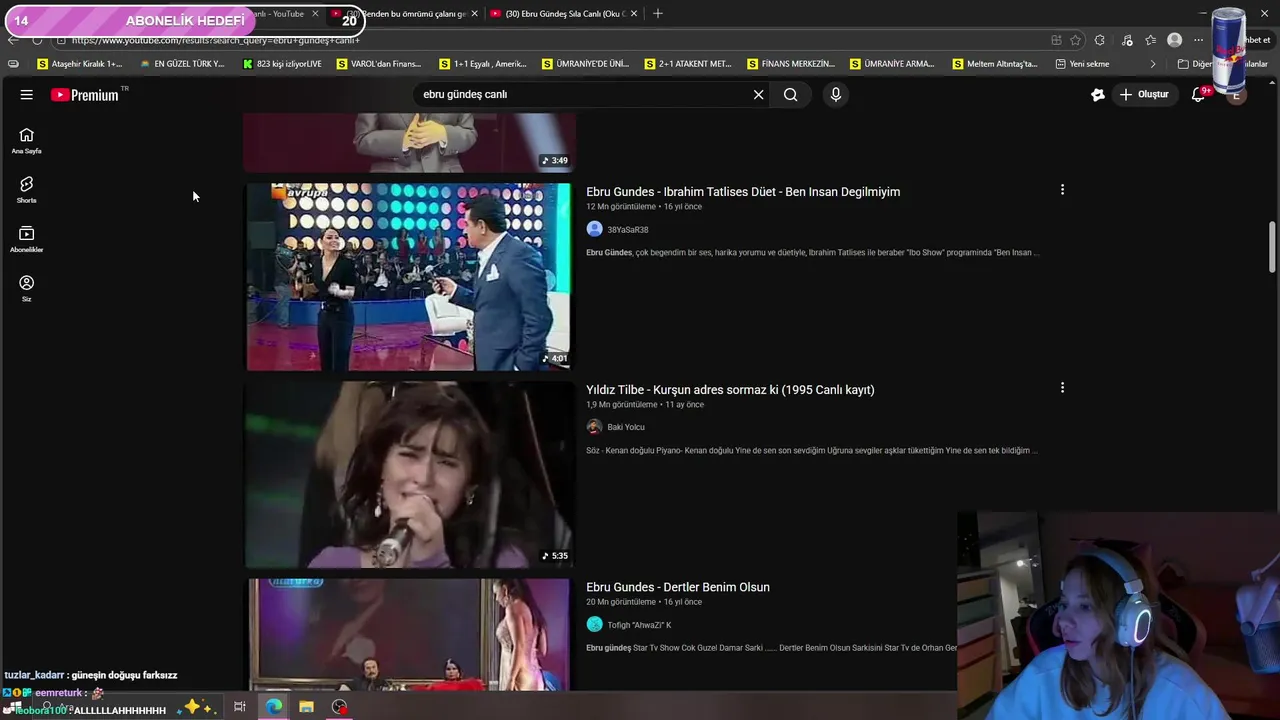The image size is (1280, 720).
Task: Click the page vertical scrollbar thumb
Action: pos(1272,246)
